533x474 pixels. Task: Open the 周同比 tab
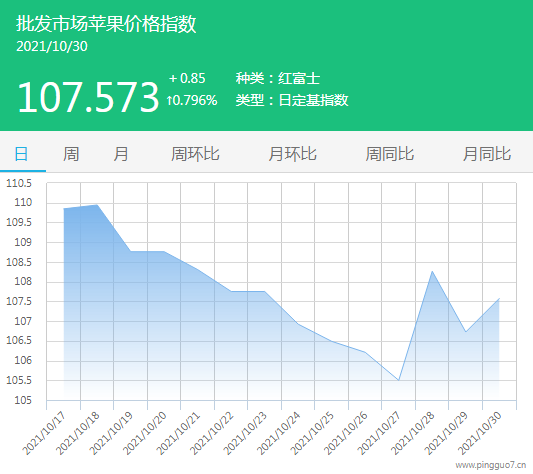point(390,154)
